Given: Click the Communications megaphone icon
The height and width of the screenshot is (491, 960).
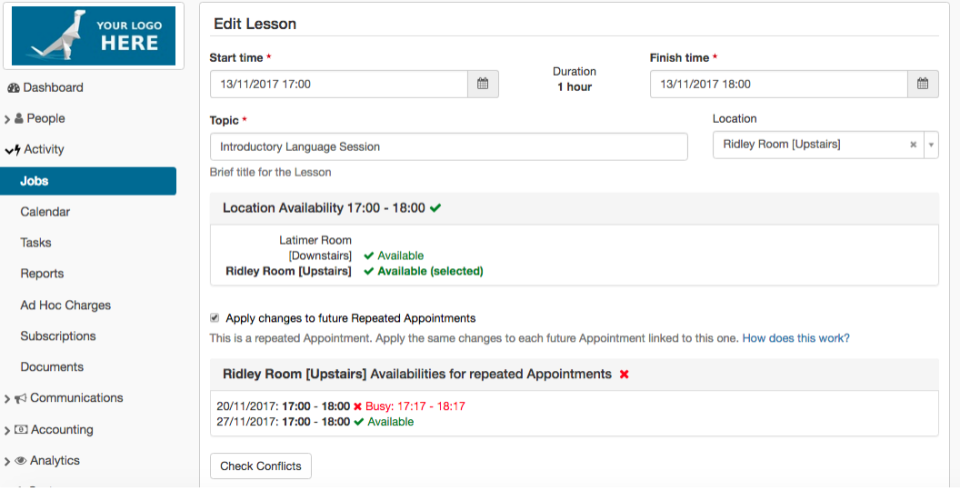Looking at the screenshot, I should point(20,398).
